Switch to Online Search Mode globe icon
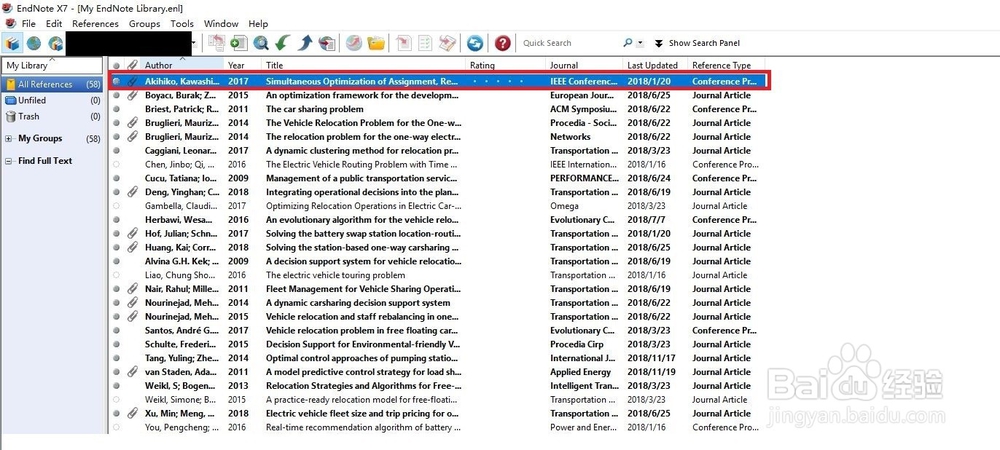 (34, 43)
